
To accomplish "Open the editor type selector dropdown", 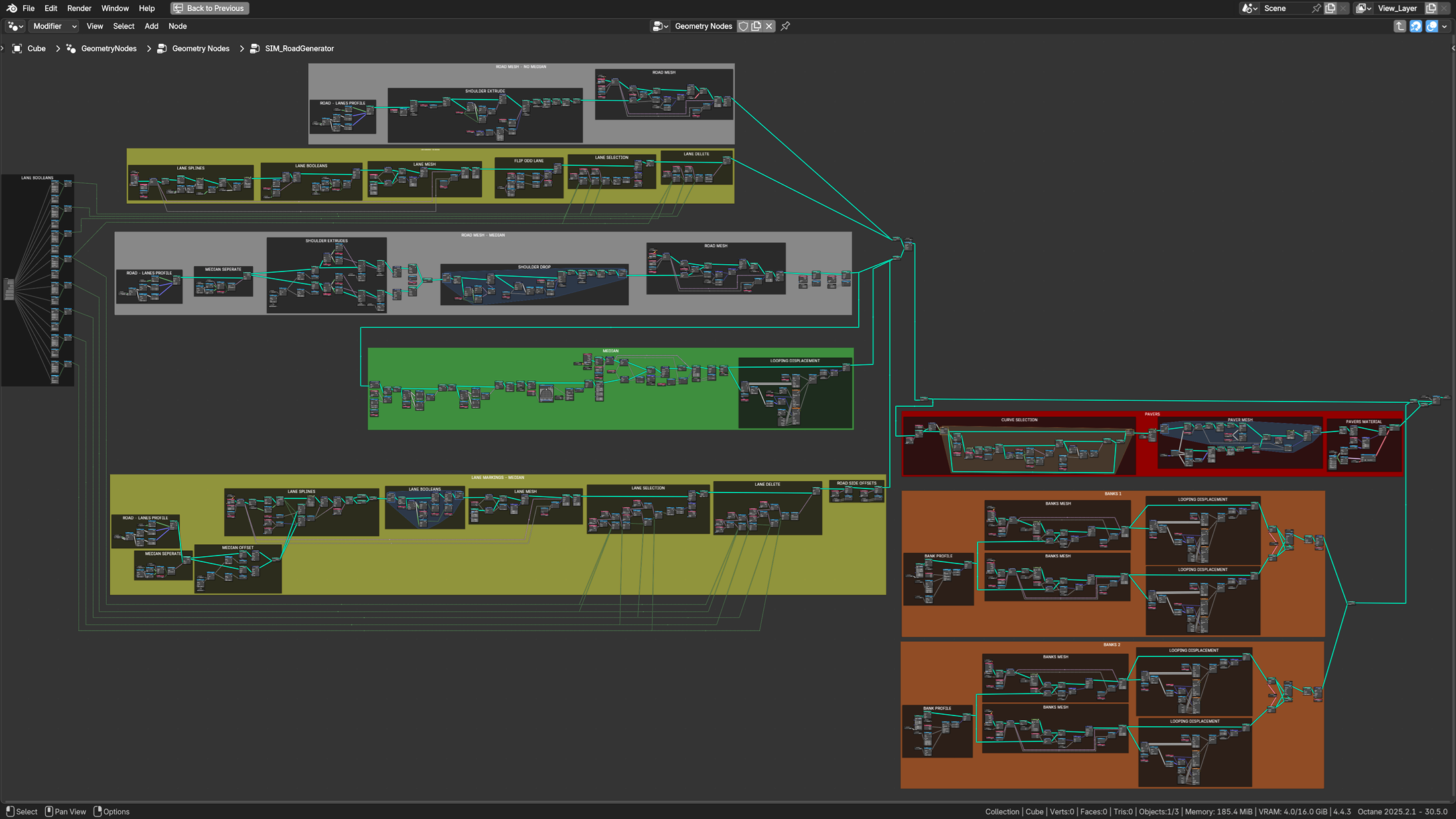I will click(15, 27).
